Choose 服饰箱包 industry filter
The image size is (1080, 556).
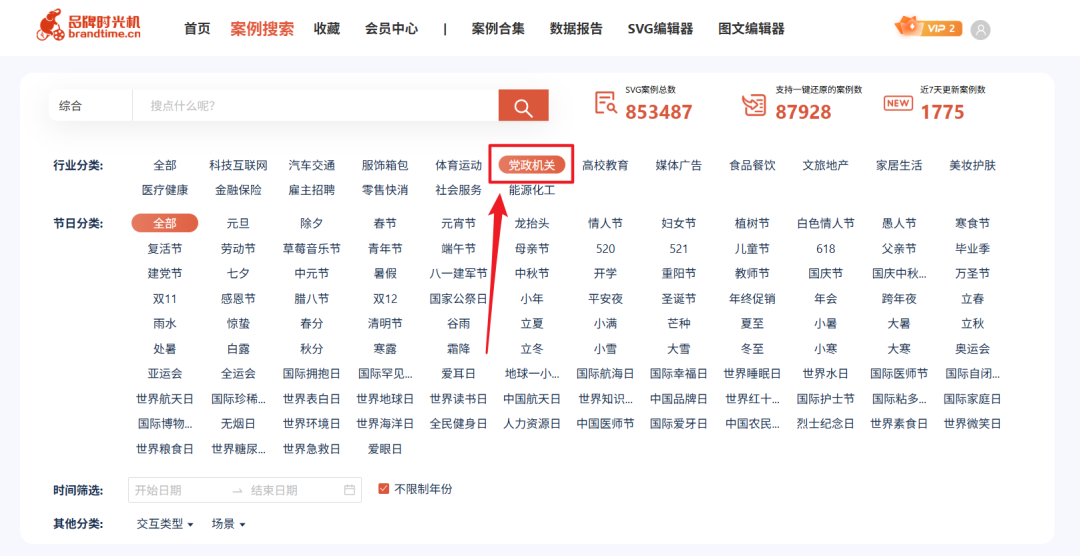point(385,165)
